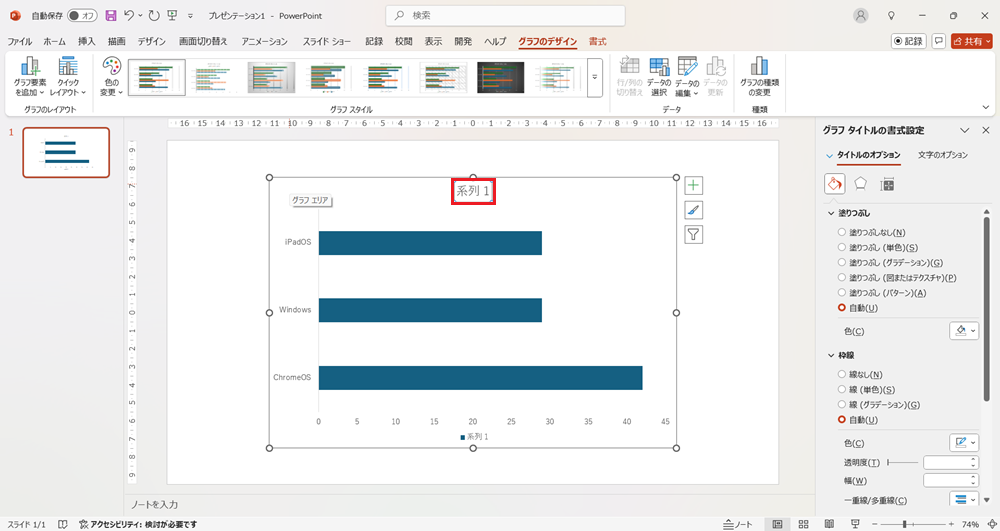Select 塗りつぶし (グラデーション)(G) radio button
The height and width of the screenshot is (531, 1000).
(842, 263)
